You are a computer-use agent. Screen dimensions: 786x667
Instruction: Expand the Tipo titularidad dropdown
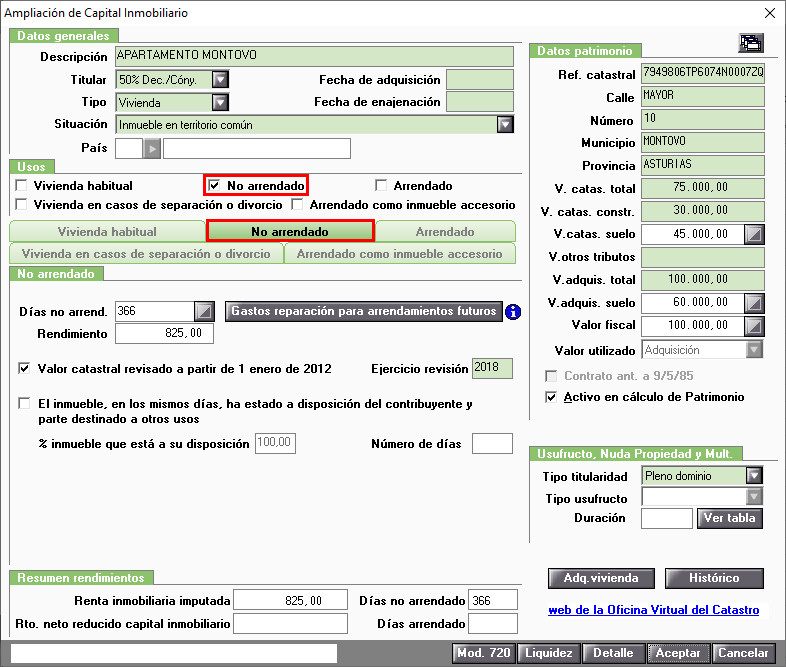[754, 475]
